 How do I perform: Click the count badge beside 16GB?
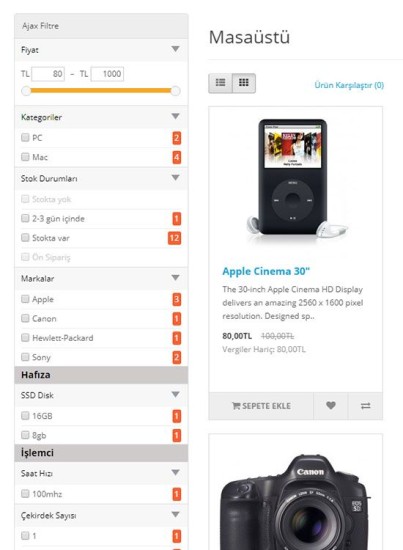[x=176, y=416]
